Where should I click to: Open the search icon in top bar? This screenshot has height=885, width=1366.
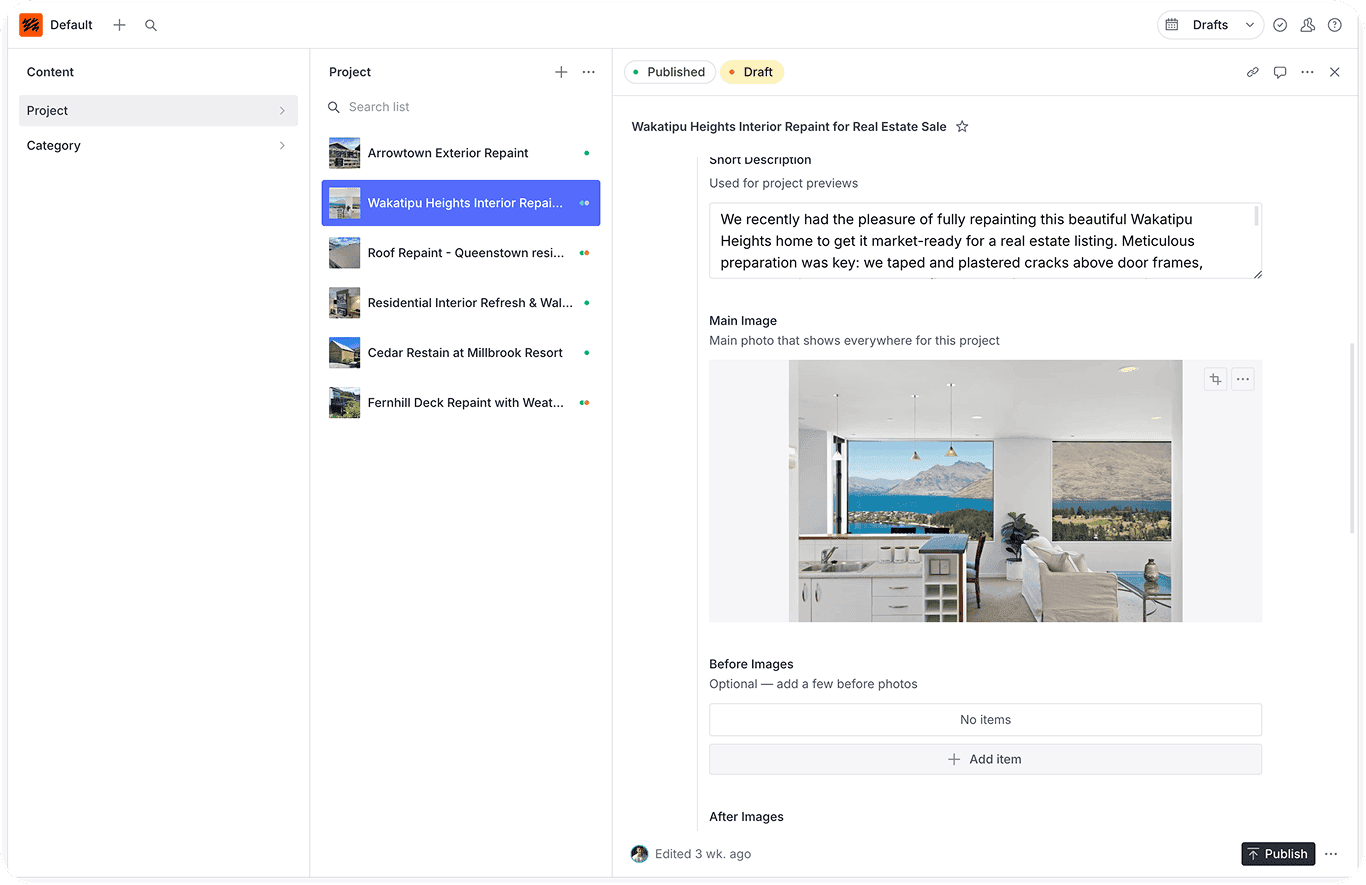(x=151, y=25)
